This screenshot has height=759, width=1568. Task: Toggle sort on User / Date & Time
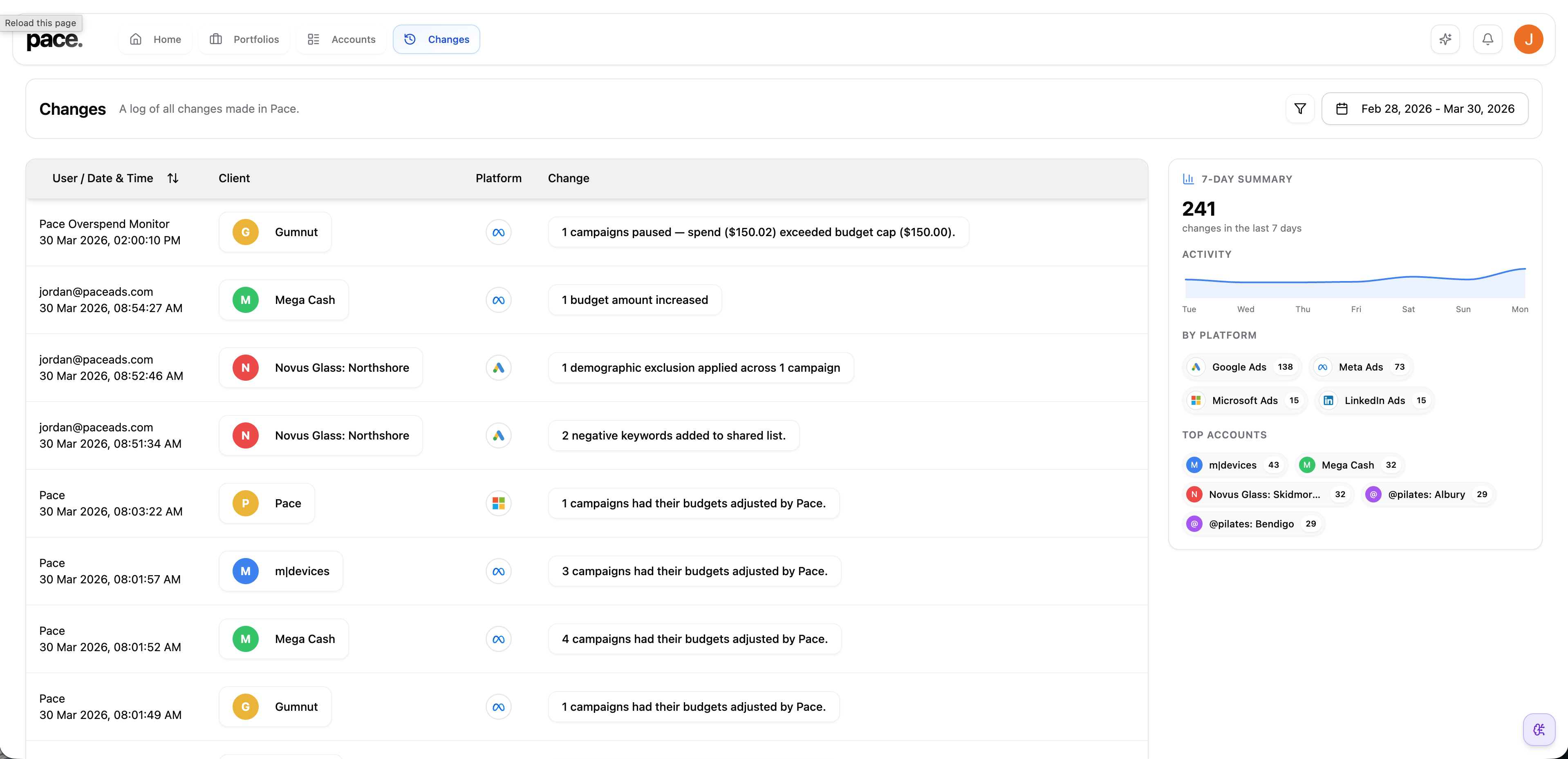tap(173, 178)
